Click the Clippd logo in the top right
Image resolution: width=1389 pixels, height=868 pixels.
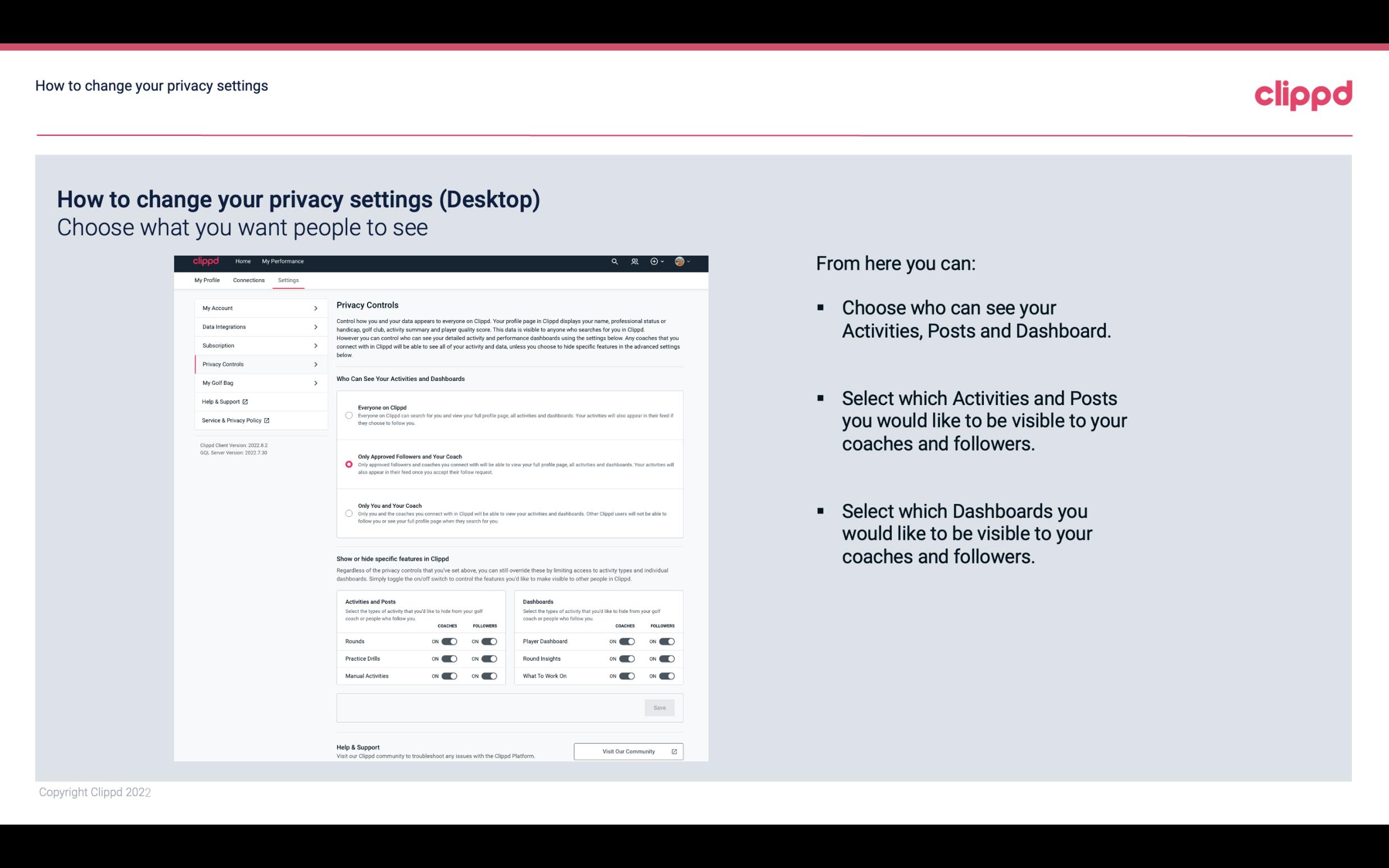[1303, 94]
